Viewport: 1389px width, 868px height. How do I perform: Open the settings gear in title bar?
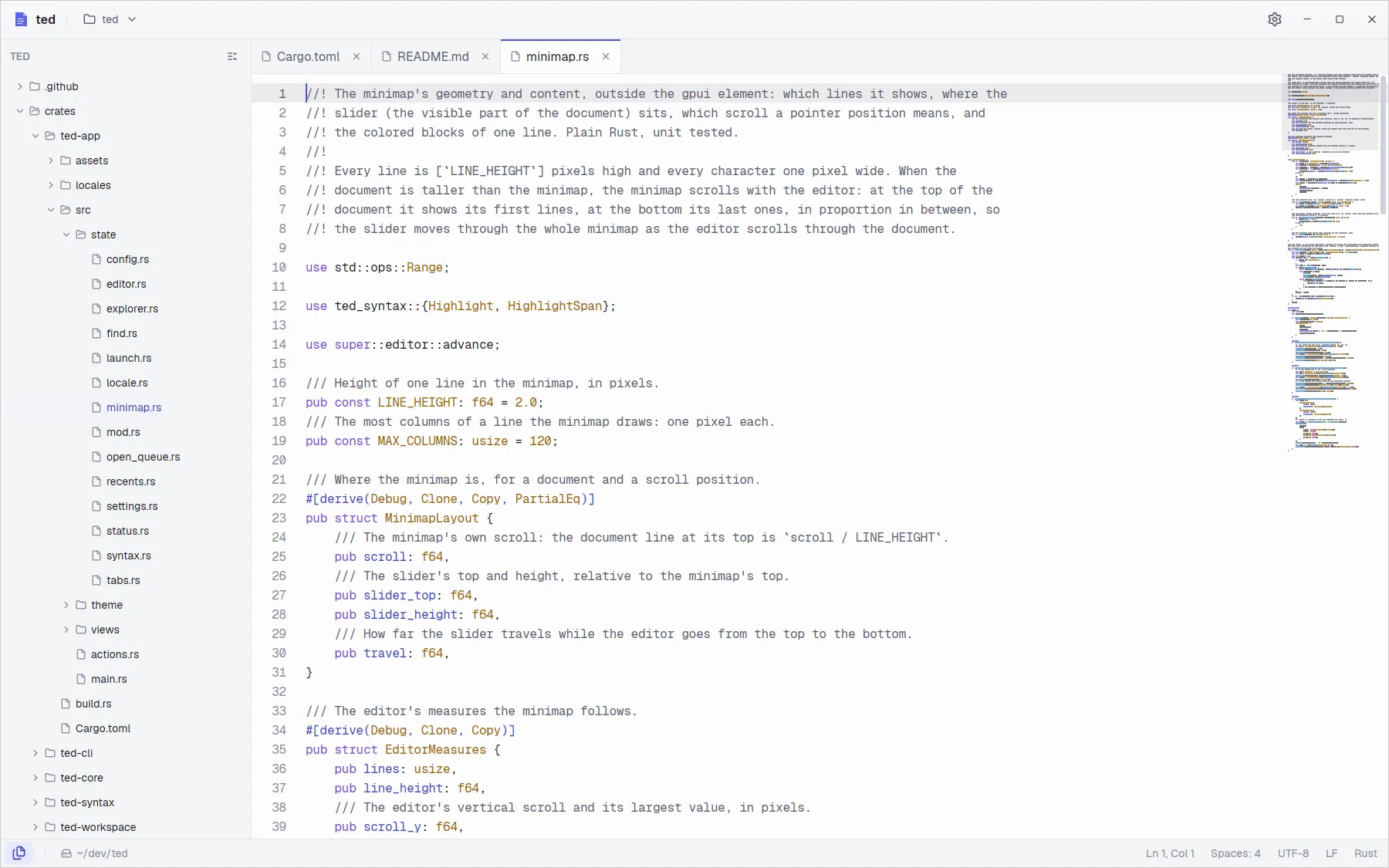point(1275,19)
